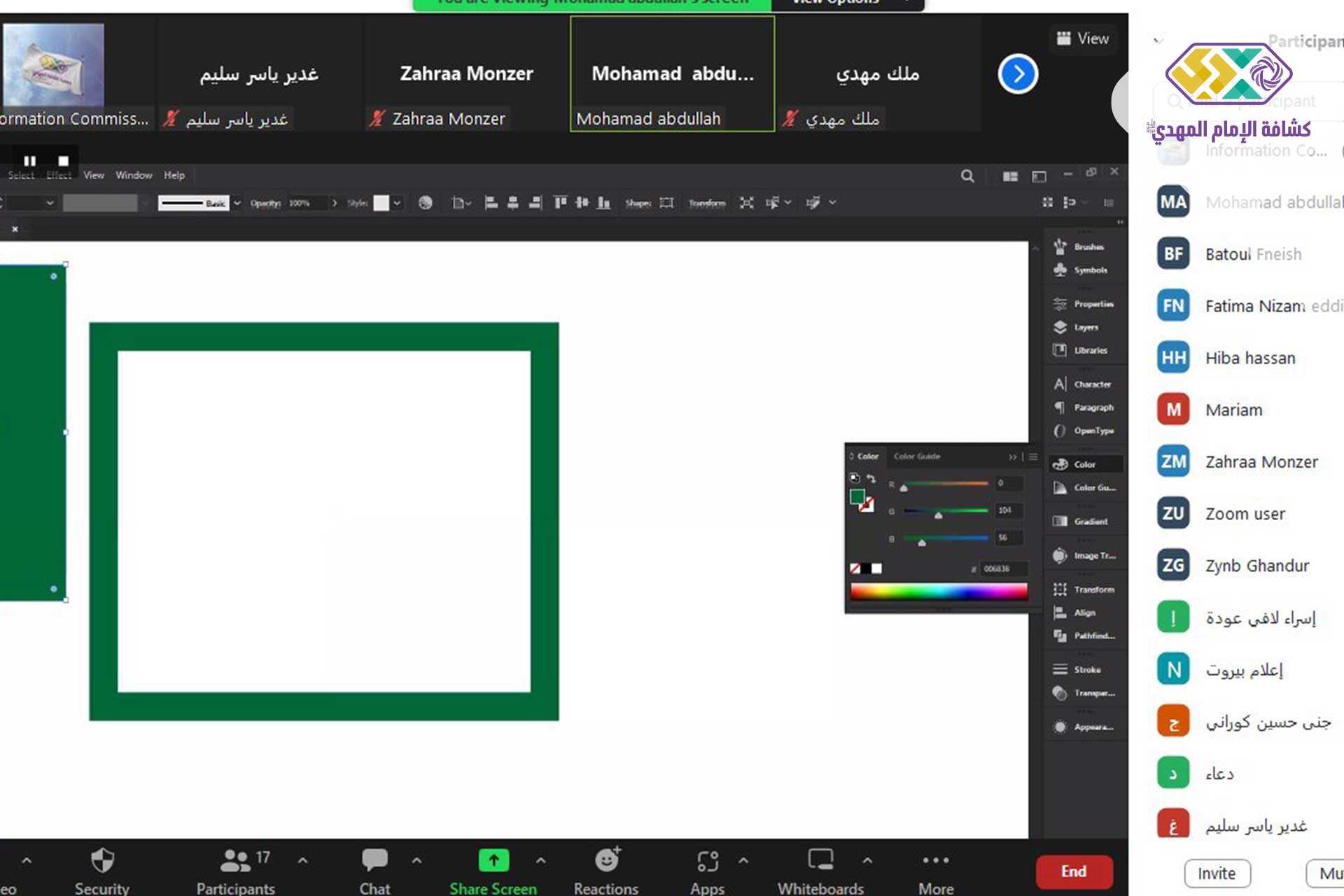Screen dimensions: 1344x896
Task: Expand the Share Screen options arrow
Action: pos(541,860)
